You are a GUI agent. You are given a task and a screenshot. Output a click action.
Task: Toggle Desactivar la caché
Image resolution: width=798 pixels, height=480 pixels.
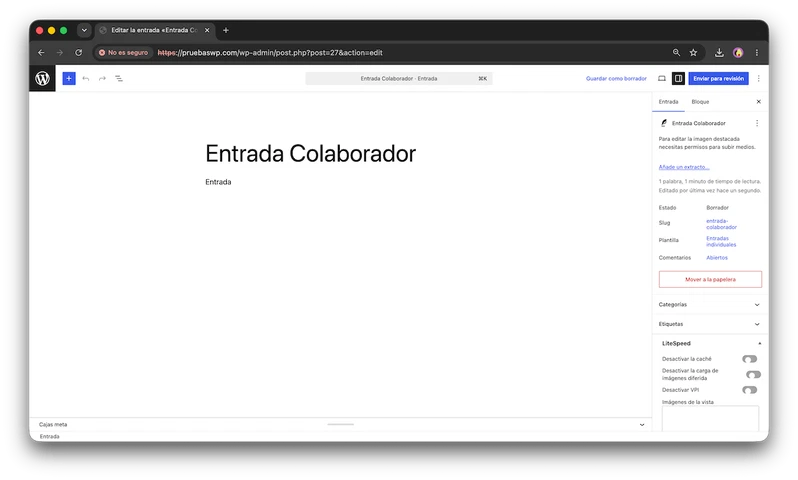(x=750, y=359)
